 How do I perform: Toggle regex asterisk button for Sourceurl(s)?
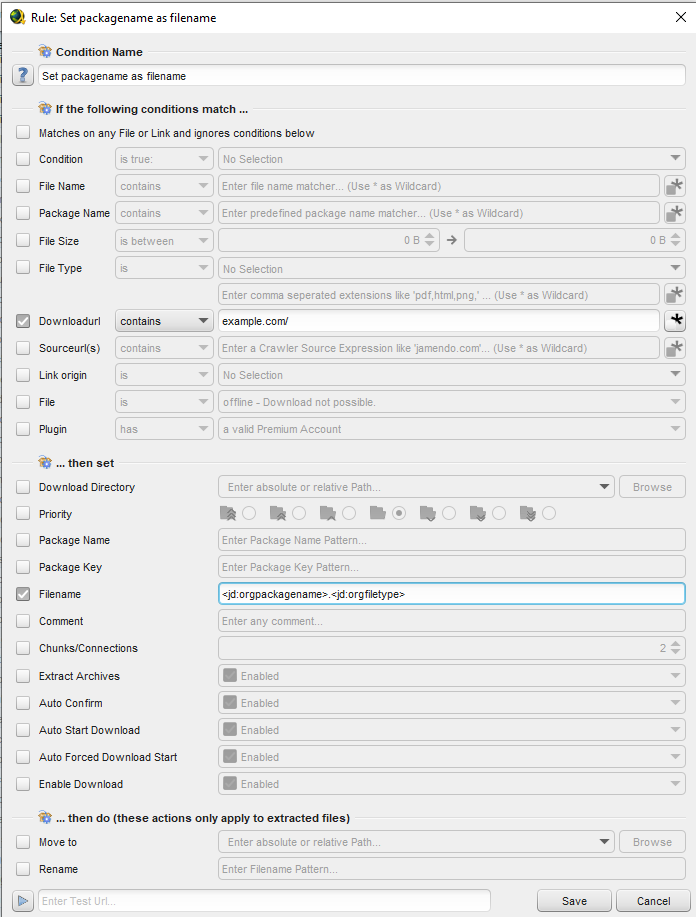tap(675, 348)
